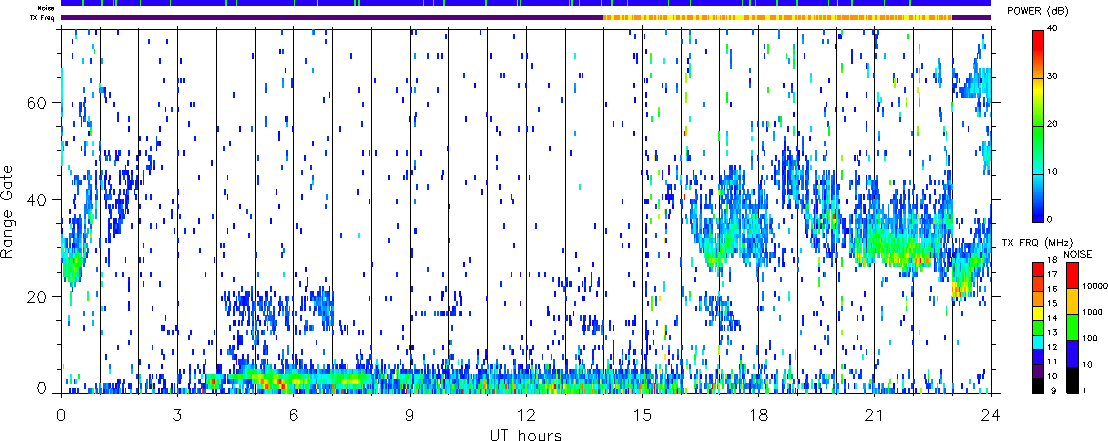Viewport: 1108px width, 441px height.
Task: Click the purple portion of the TX Freq bar
Action: pos(332,17)
